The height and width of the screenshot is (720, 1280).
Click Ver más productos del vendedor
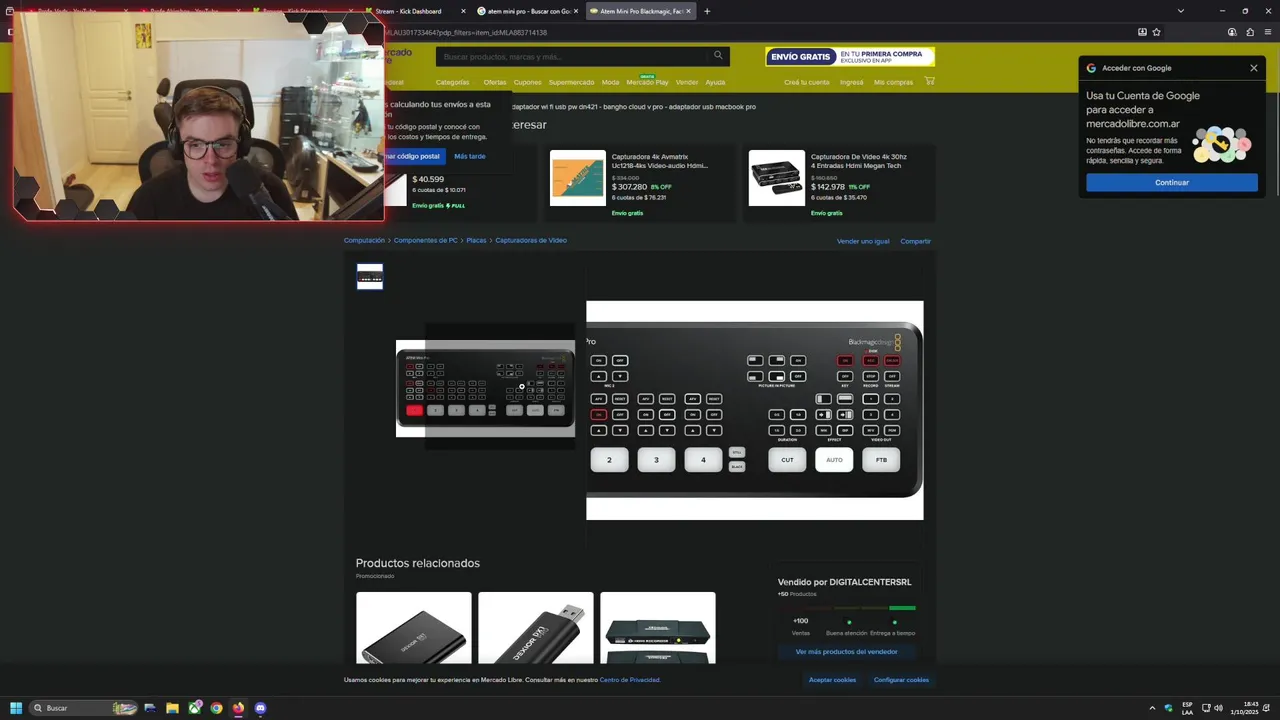click(x=846, y=652)
